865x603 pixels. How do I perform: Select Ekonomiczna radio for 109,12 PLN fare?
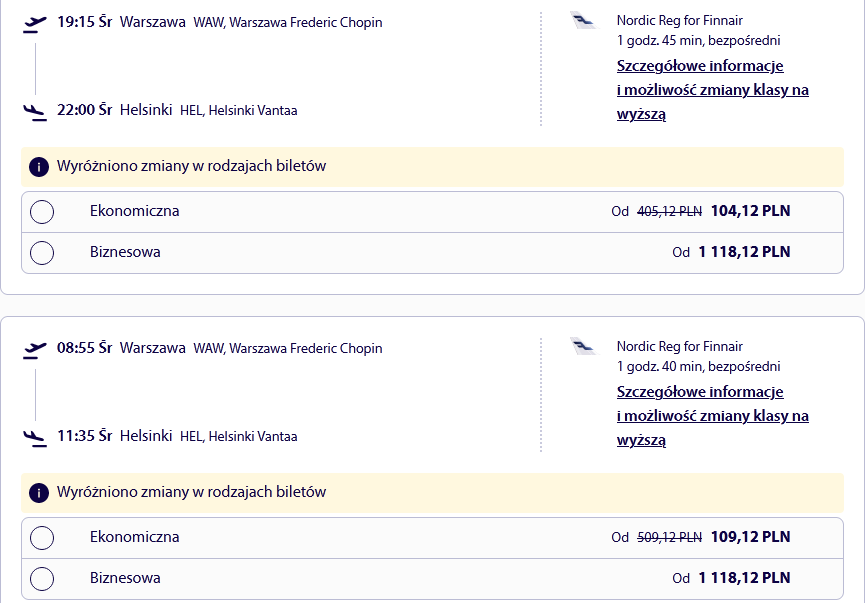click(x=42, y=538)
